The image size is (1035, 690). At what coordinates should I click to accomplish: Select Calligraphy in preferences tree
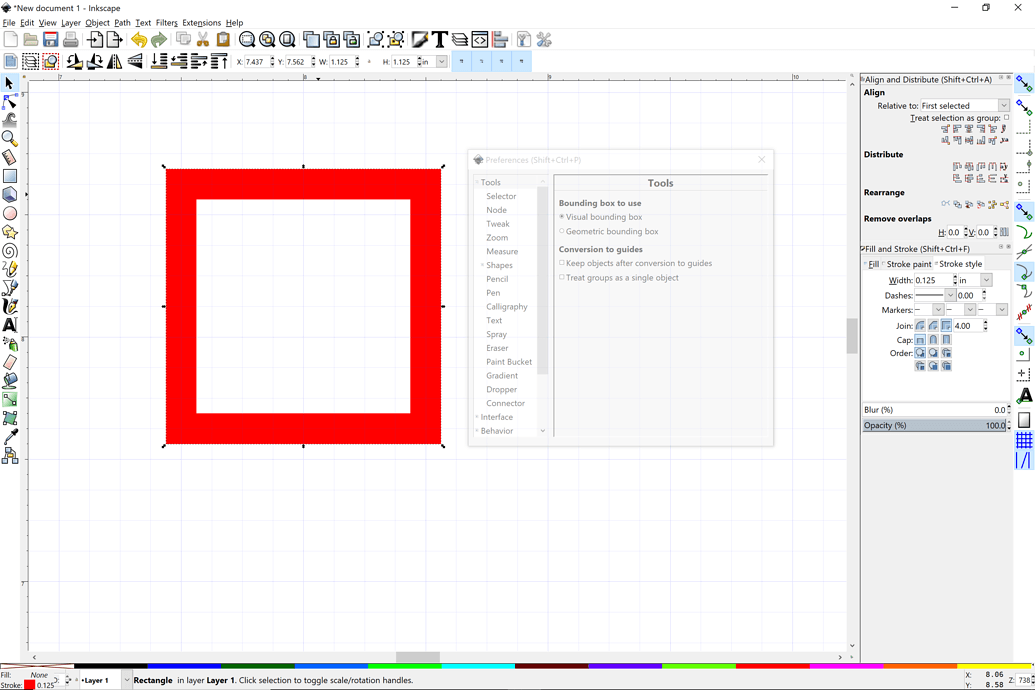point(507,307)
